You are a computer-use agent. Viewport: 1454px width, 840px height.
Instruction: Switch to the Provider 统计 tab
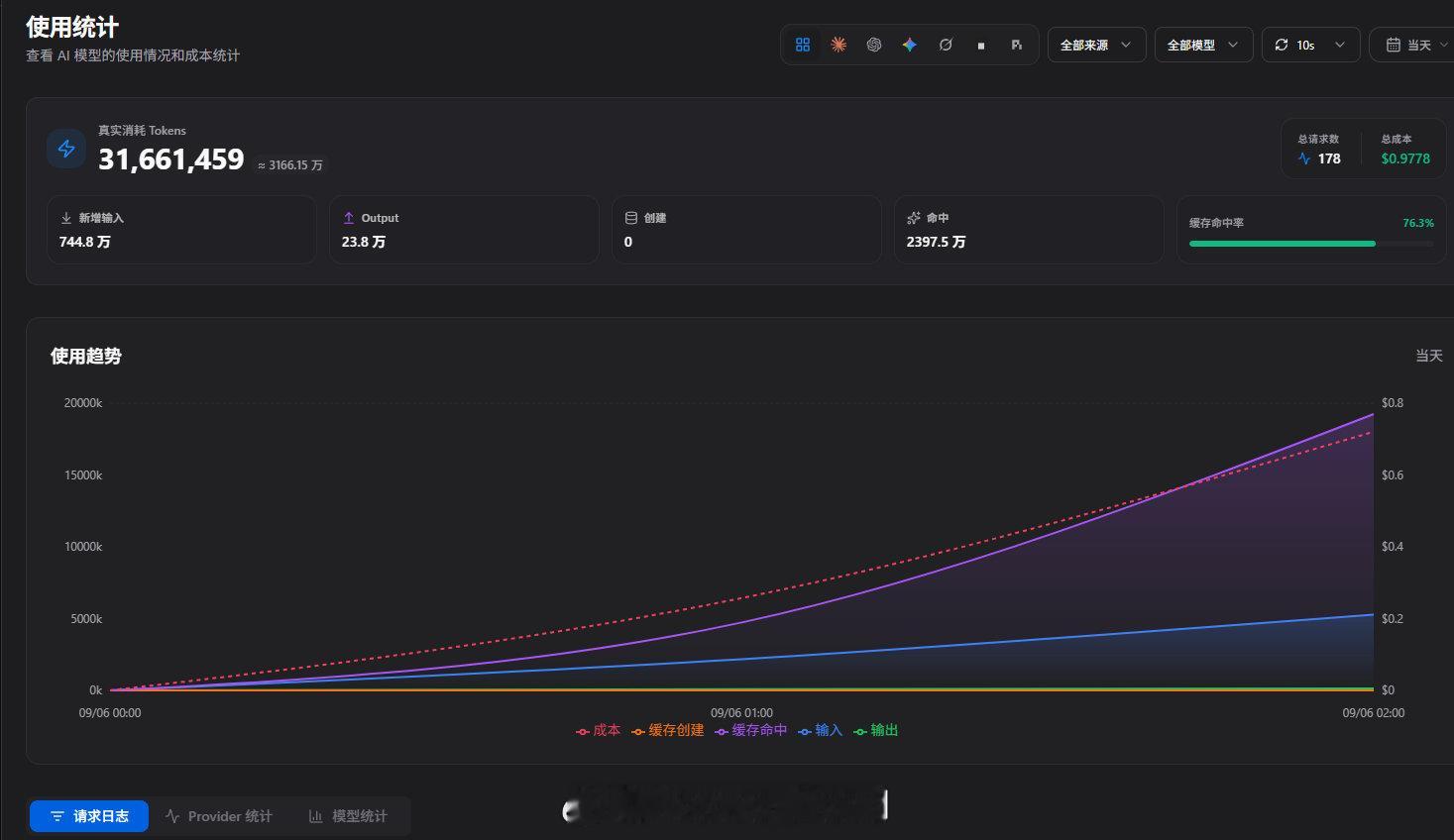[219, 816]
